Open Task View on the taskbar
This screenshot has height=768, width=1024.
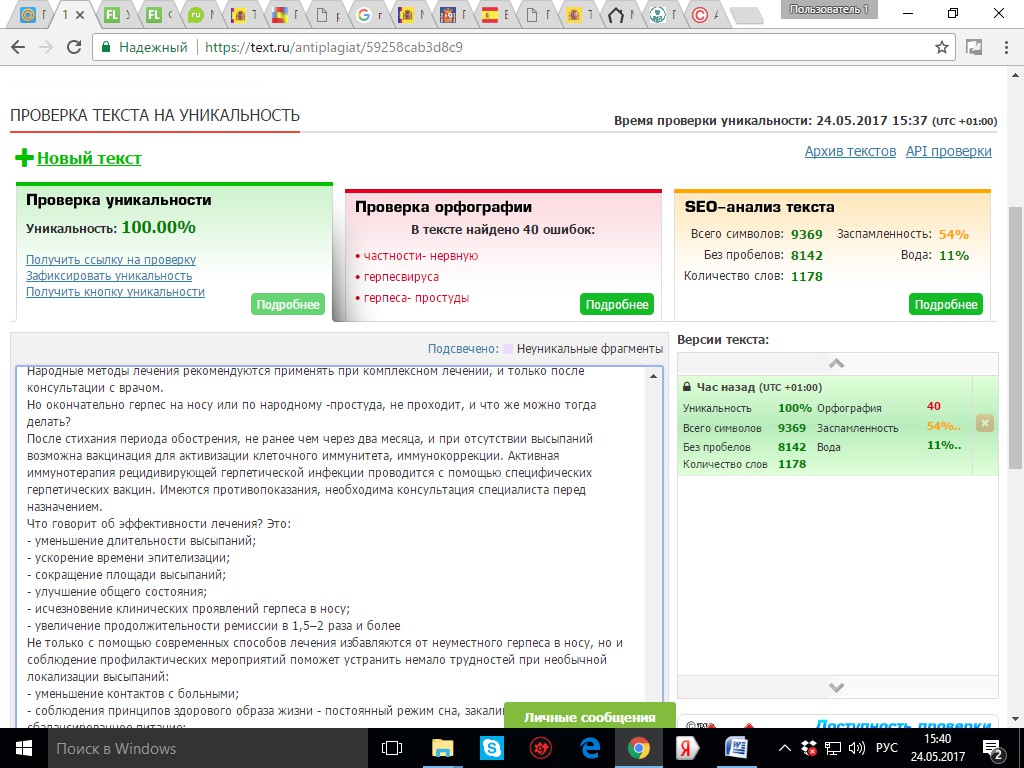pyautogui.click(x=392, y=748)
